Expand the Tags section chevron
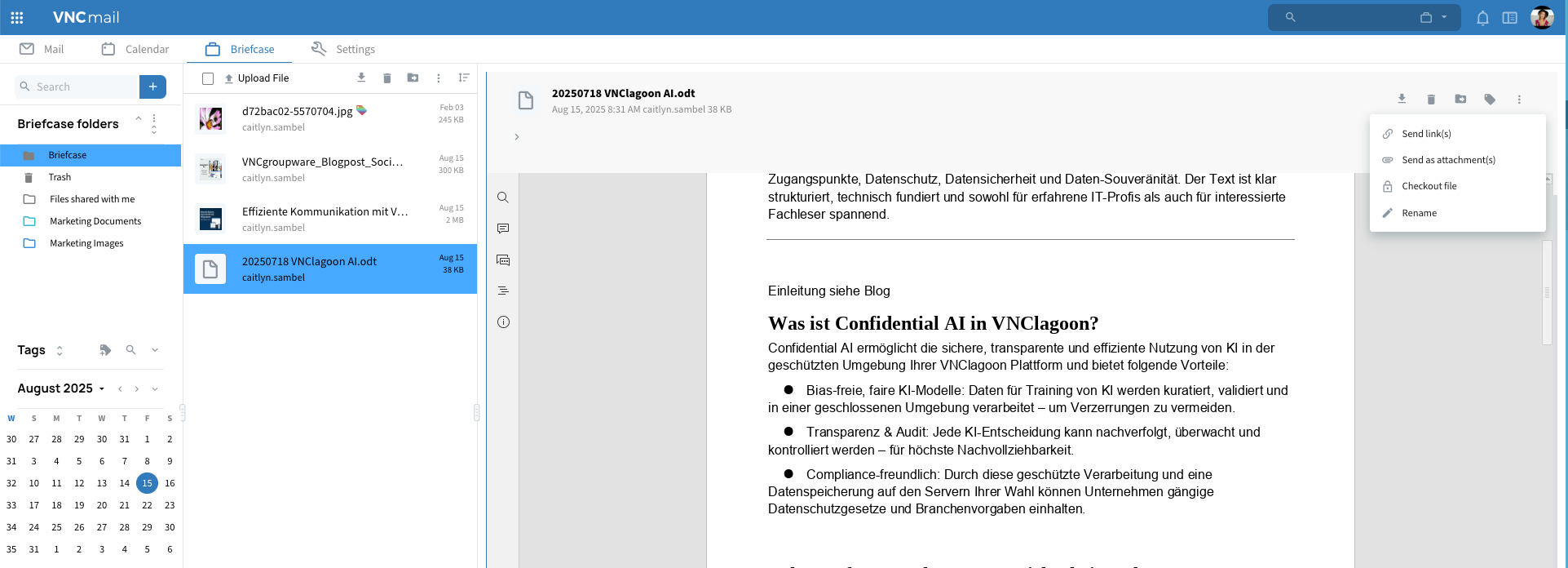This screenshot has height=568, width=1568. pyautogui.click(x=155, y=350)
